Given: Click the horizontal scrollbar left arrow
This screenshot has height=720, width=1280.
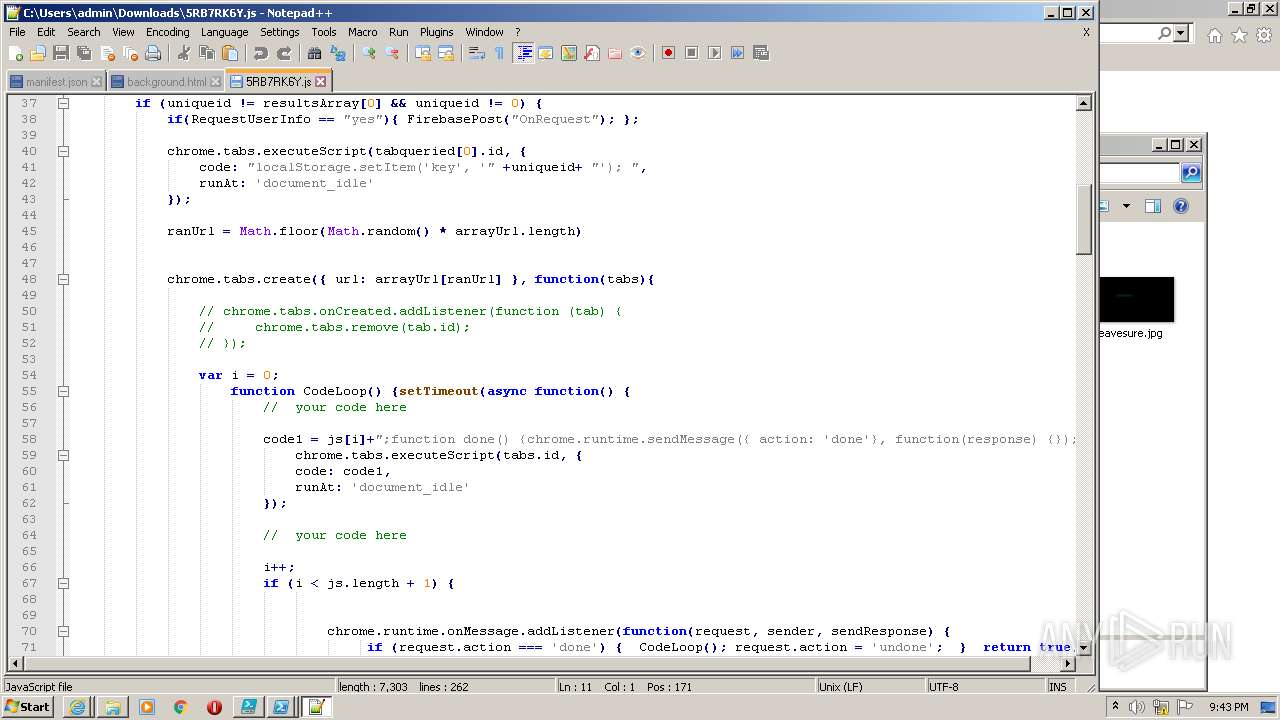Looking at the screenshot, I should (15, 664).
